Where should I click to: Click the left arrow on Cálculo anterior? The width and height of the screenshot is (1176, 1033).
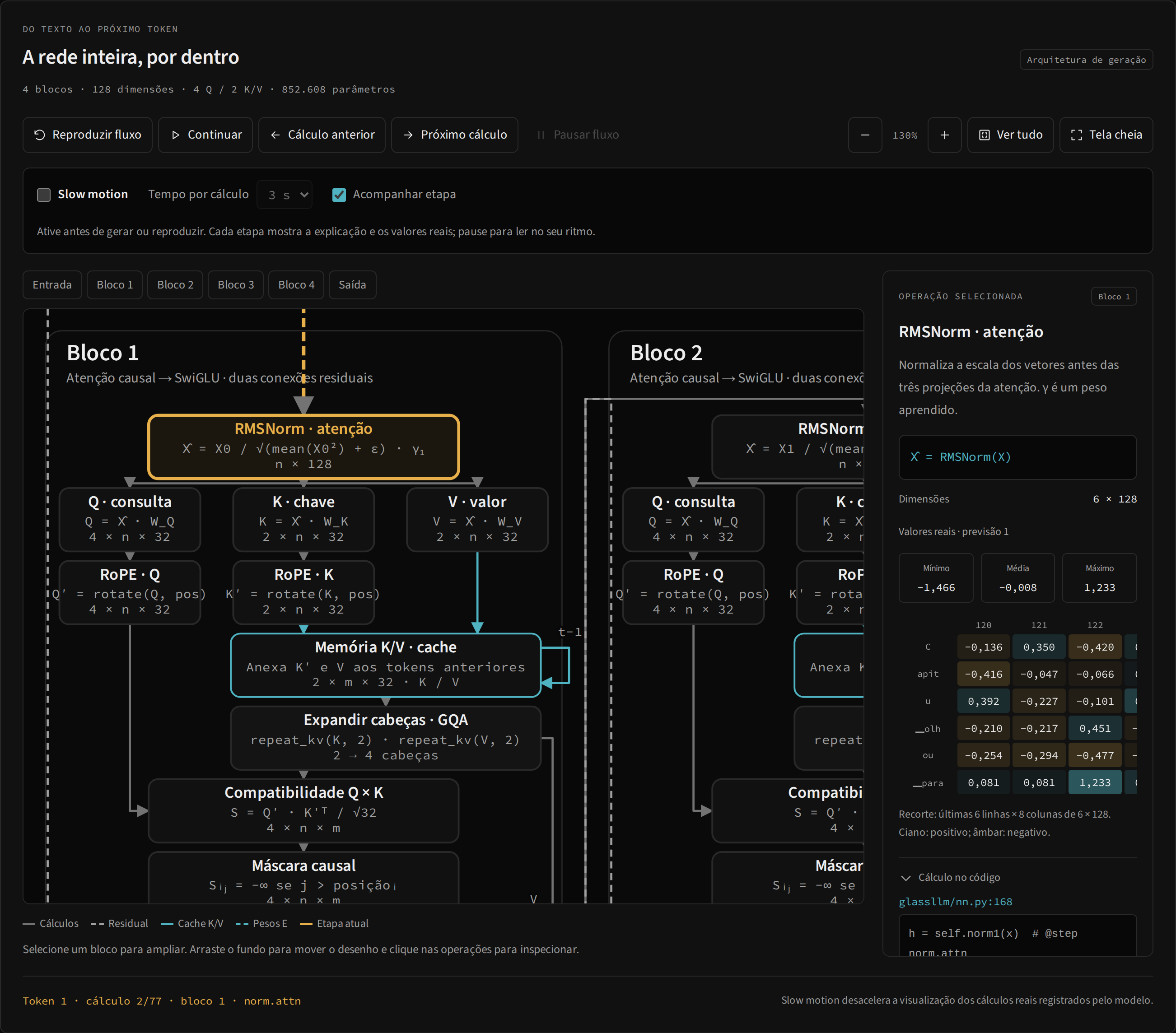pos(275,135)
